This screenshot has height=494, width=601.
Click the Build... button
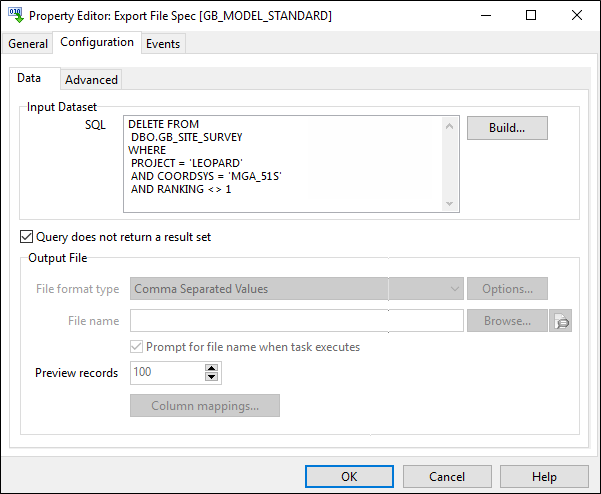point(507,128)
